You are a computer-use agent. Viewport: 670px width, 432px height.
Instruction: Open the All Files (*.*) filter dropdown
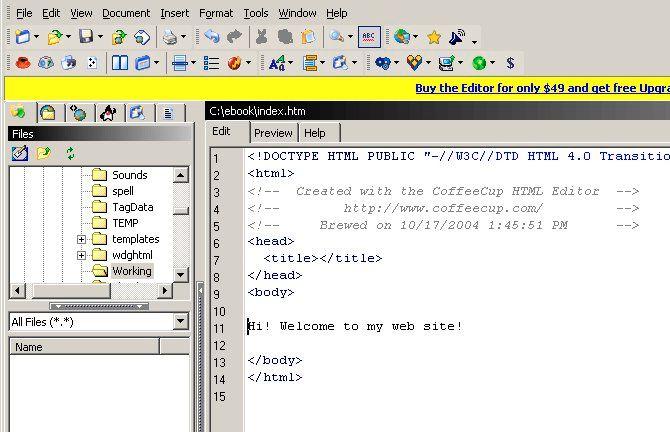click(180, 322)
